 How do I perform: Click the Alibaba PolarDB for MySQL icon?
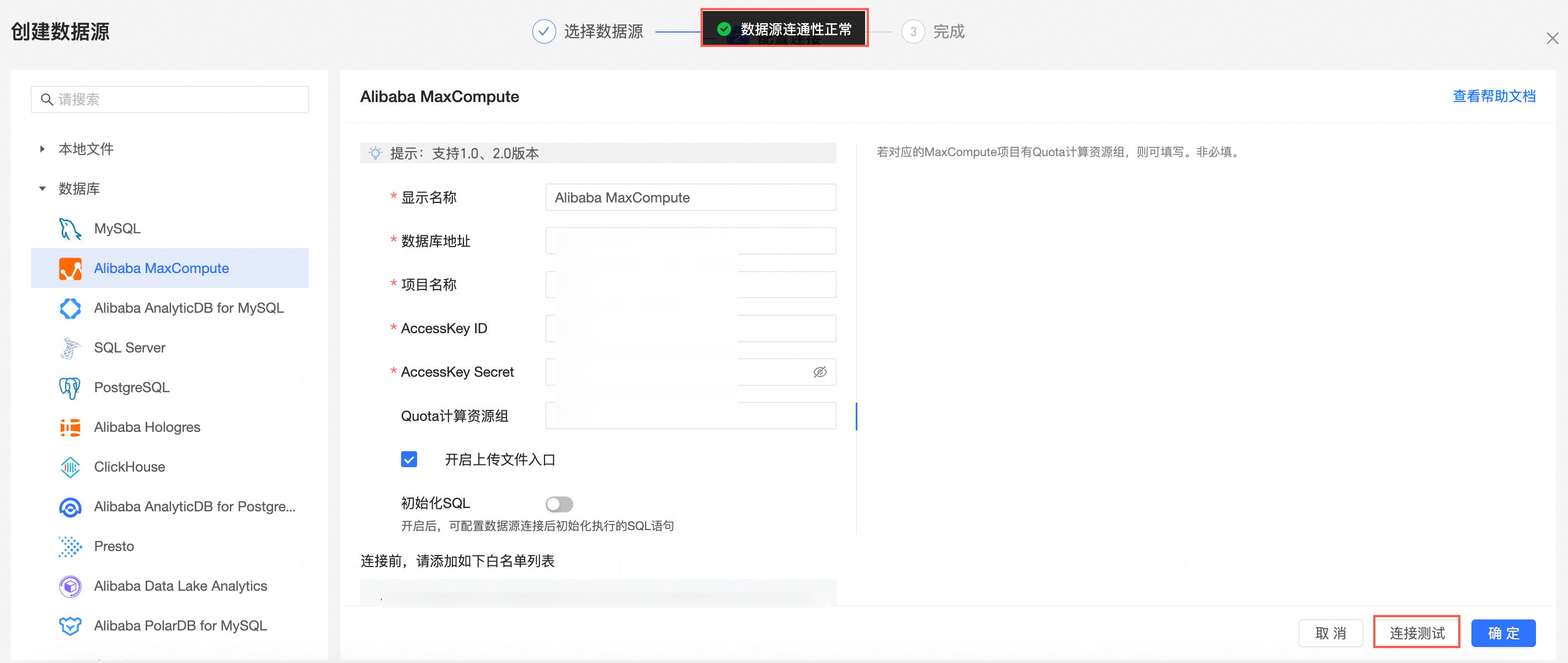click(70, 626)
